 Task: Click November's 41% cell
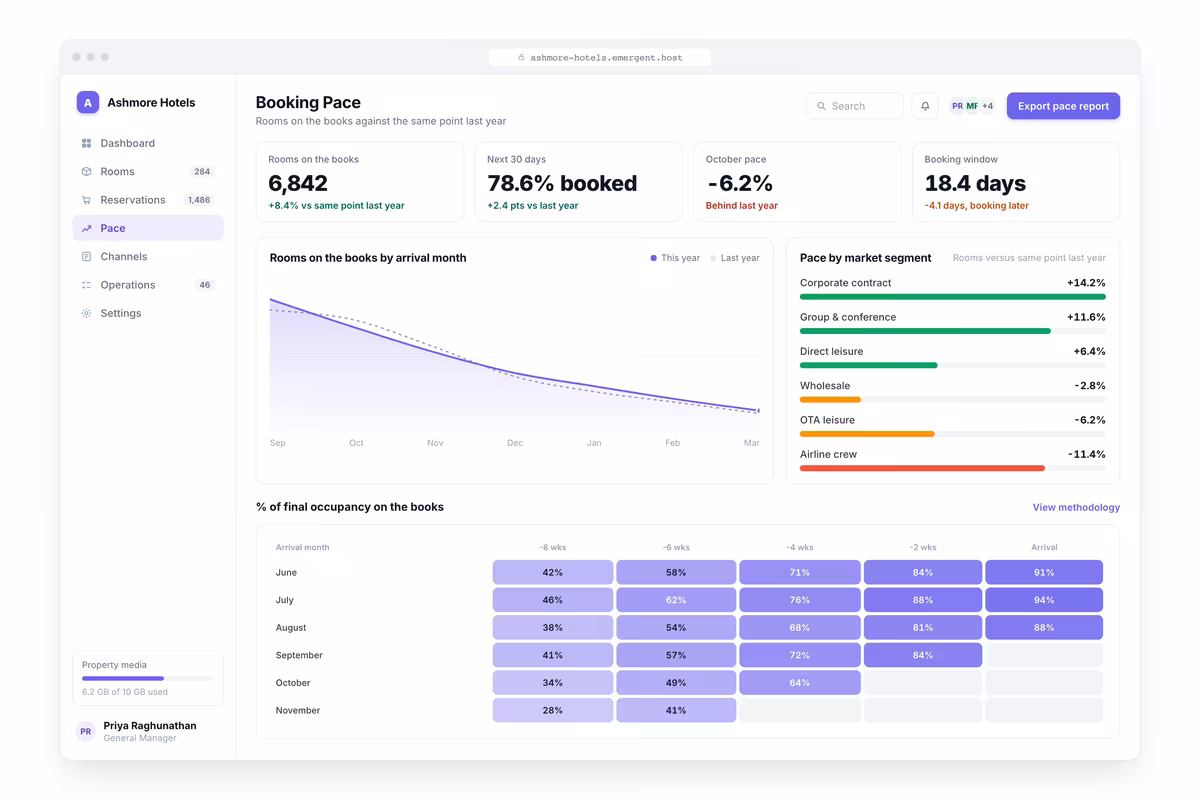[676, 710]
